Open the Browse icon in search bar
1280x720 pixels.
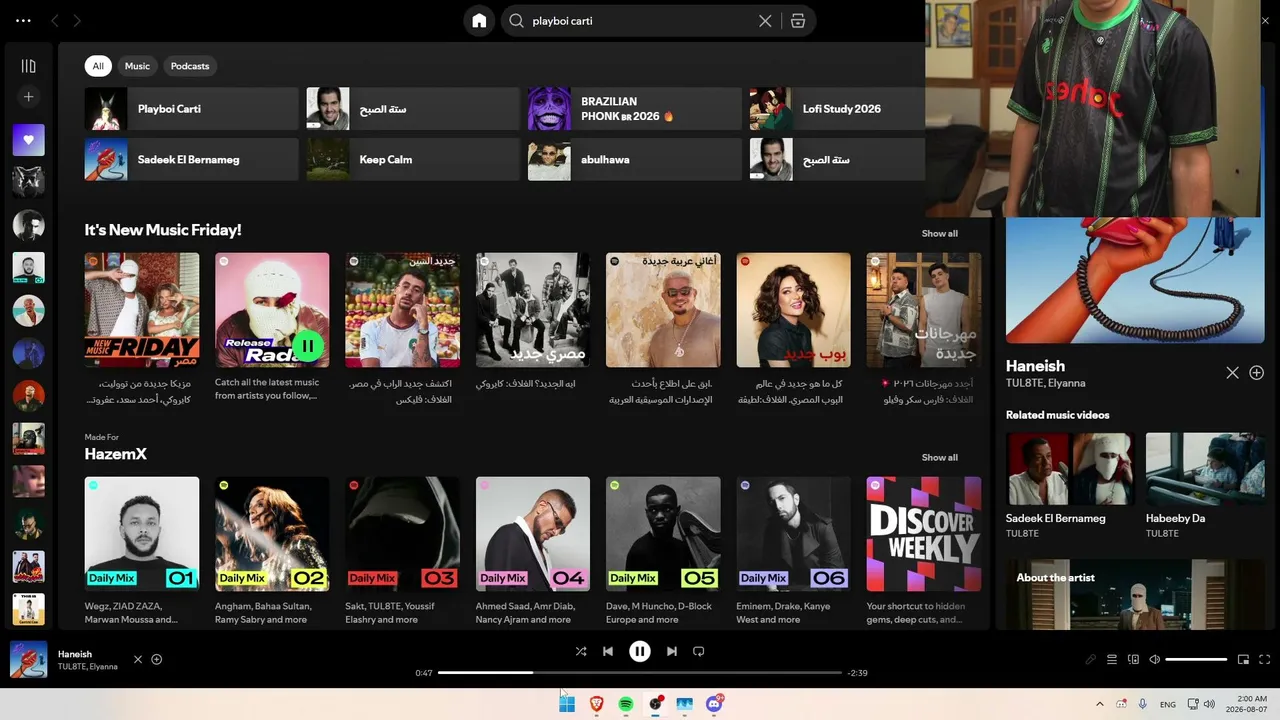coord(797,21)
